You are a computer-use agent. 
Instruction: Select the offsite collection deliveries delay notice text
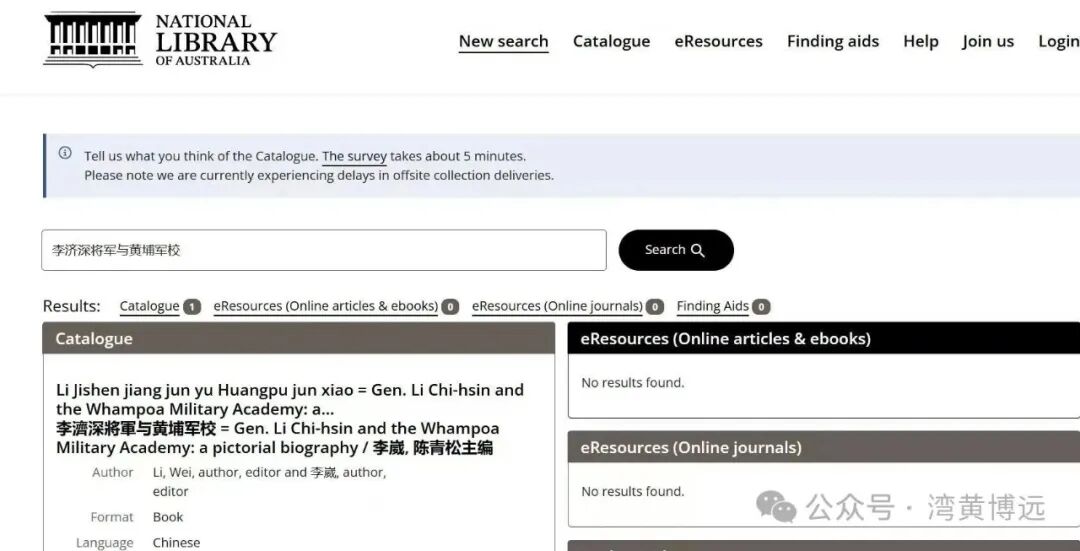point(319,176)
